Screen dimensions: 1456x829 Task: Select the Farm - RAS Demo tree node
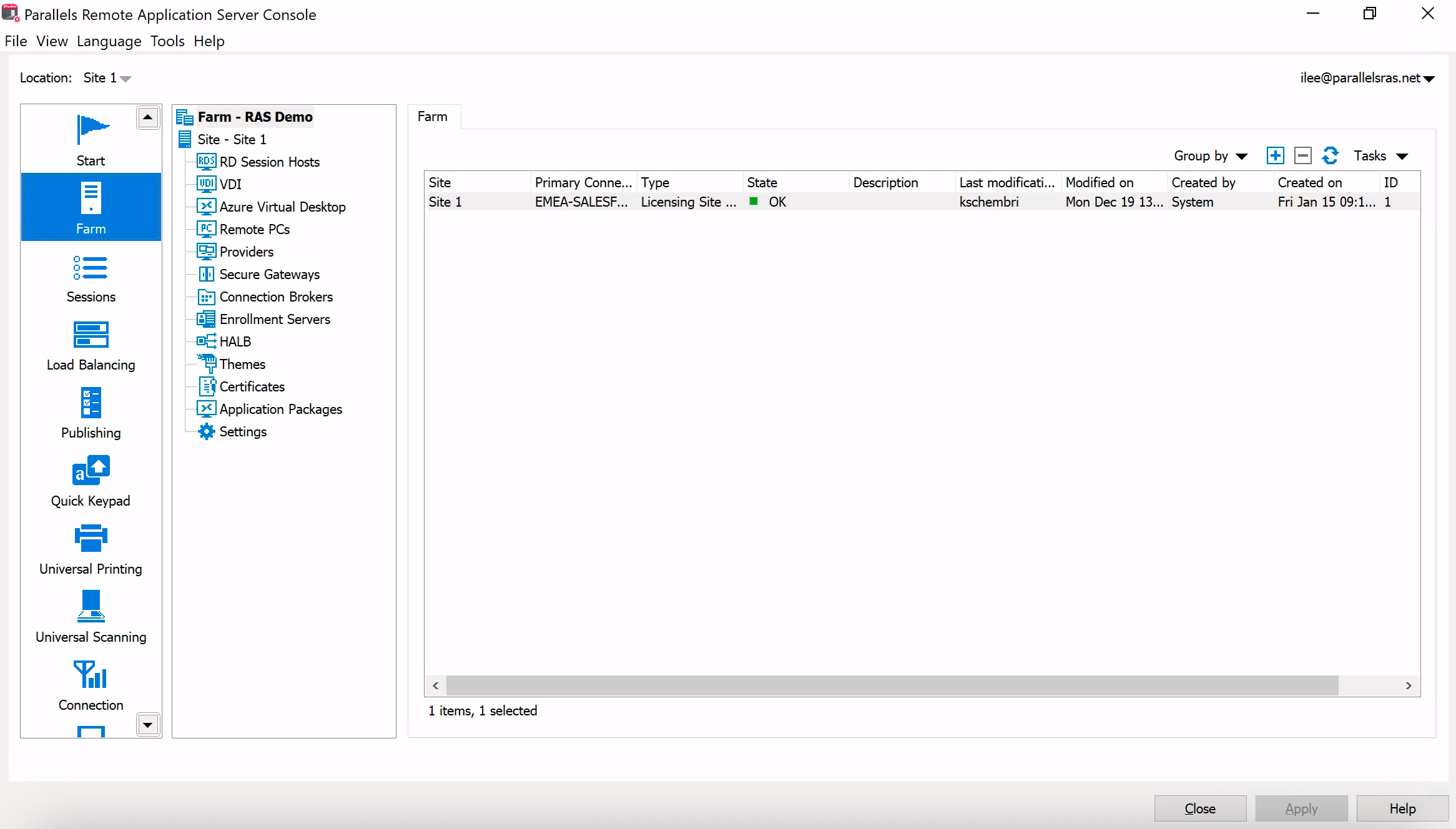point(255,117)
